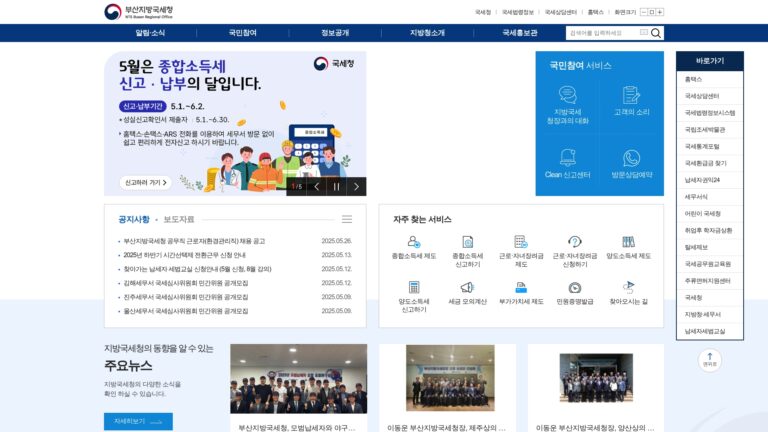Switch to the 보도자료 tab
Viewport: 768px width, 432px height.
click(179, 219)
